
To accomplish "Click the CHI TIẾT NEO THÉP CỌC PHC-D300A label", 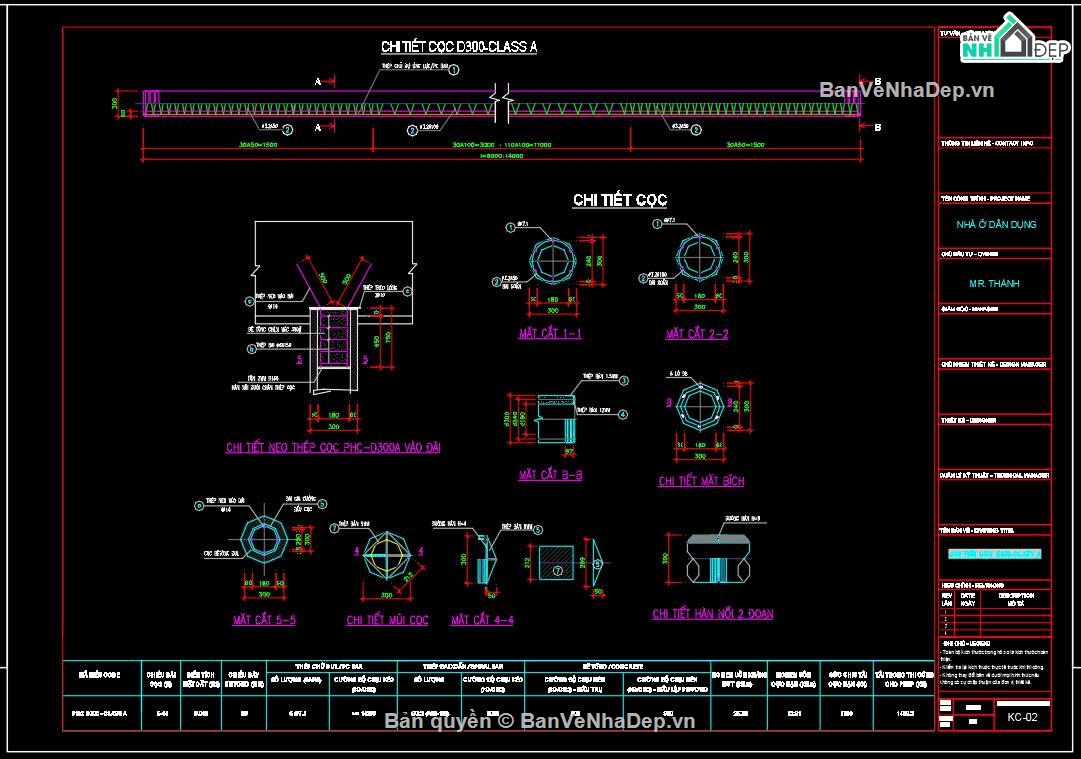I will tap(333, 448).
